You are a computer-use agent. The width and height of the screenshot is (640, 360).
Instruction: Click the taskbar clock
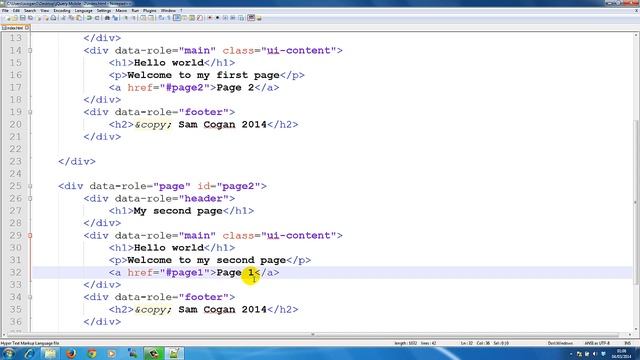(622, 353)
